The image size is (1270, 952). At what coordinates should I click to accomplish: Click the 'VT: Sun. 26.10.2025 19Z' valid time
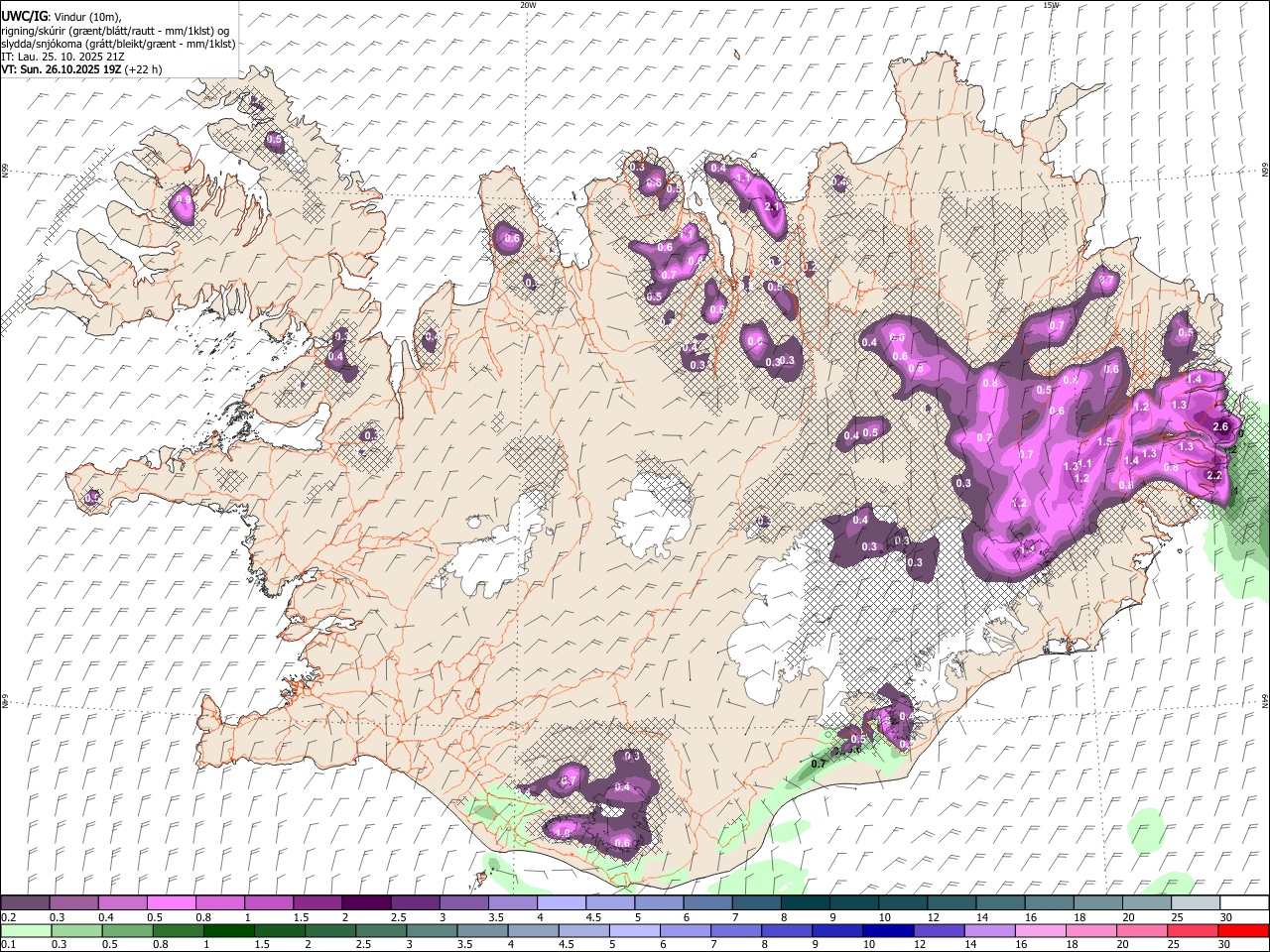click(x=62, y=69)
